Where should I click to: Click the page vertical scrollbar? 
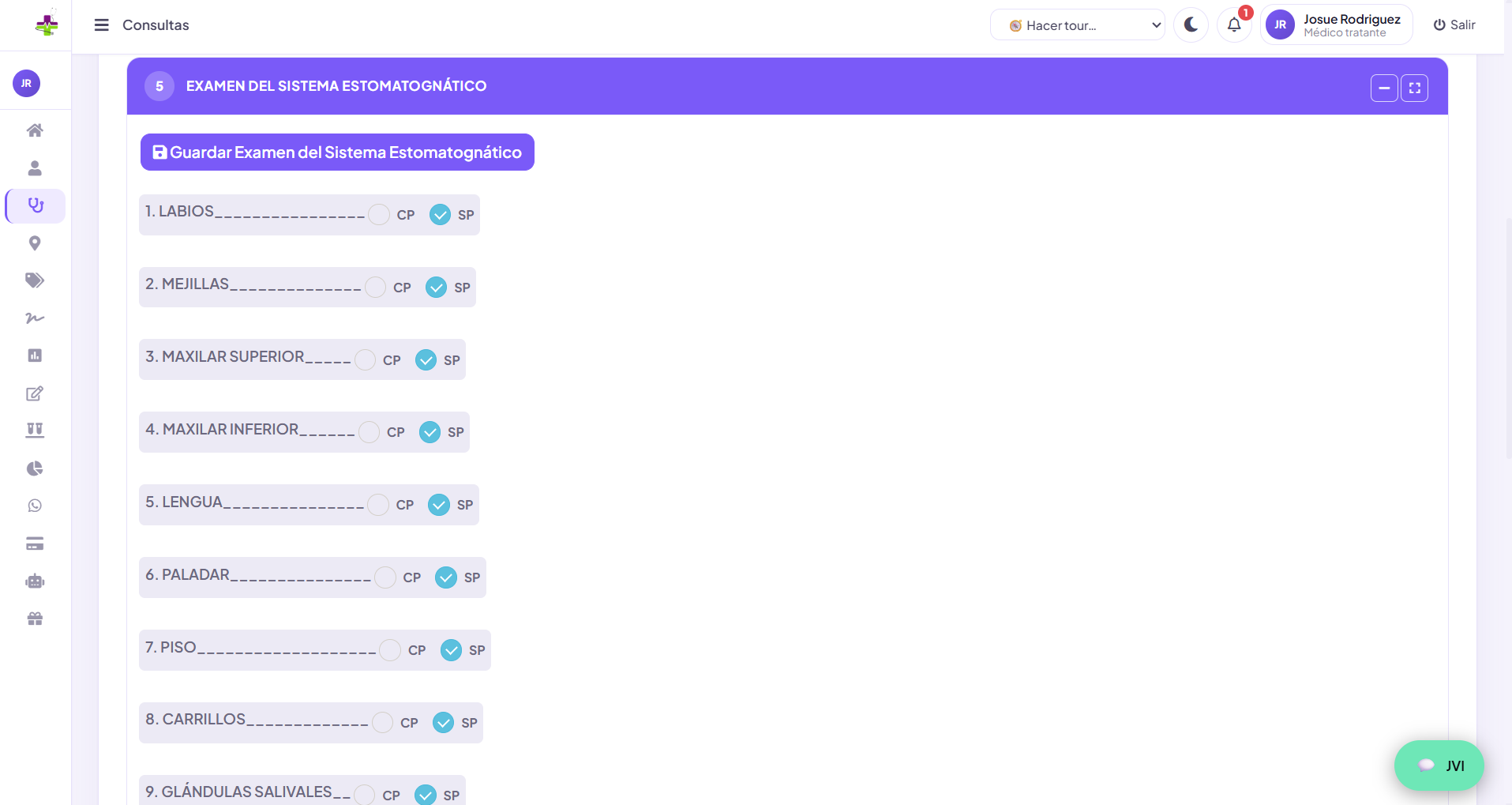pyautogui.click(x=1508, y=340)
